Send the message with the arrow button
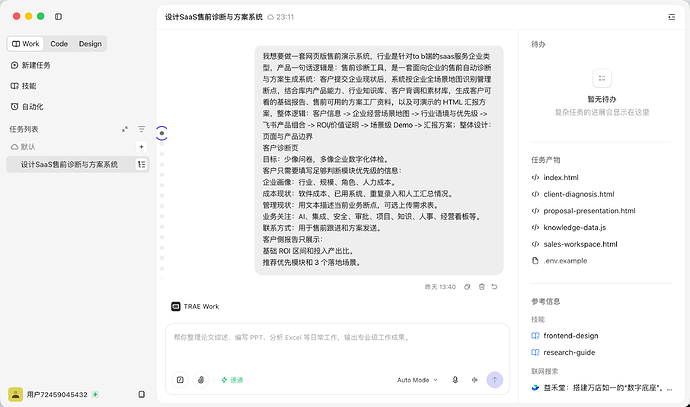690x407 pixels. coord(495,380)
